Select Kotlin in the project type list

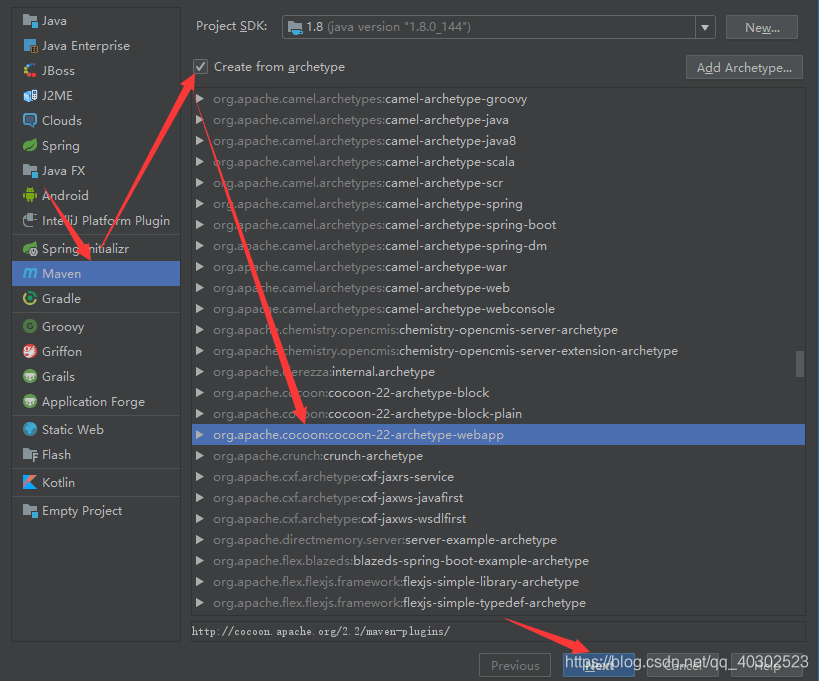tap(96, 483)
